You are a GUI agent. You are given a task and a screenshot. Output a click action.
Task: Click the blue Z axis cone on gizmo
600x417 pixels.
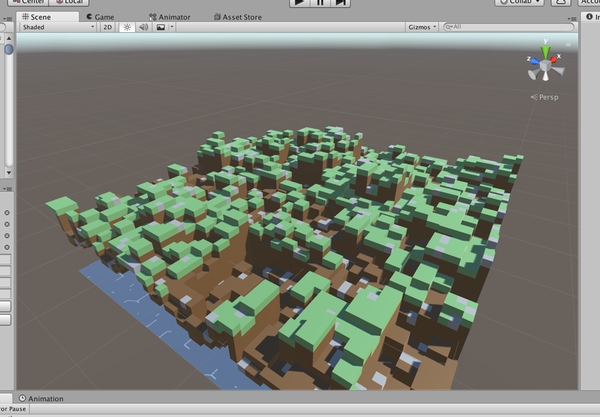[535, 61]
